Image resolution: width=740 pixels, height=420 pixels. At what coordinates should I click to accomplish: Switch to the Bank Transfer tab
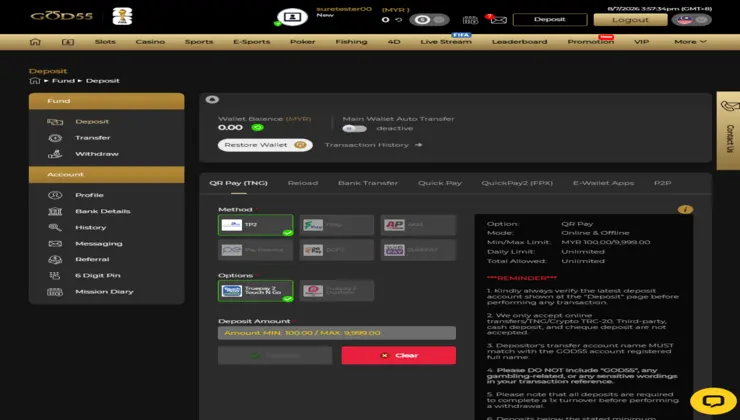[368, 183]
